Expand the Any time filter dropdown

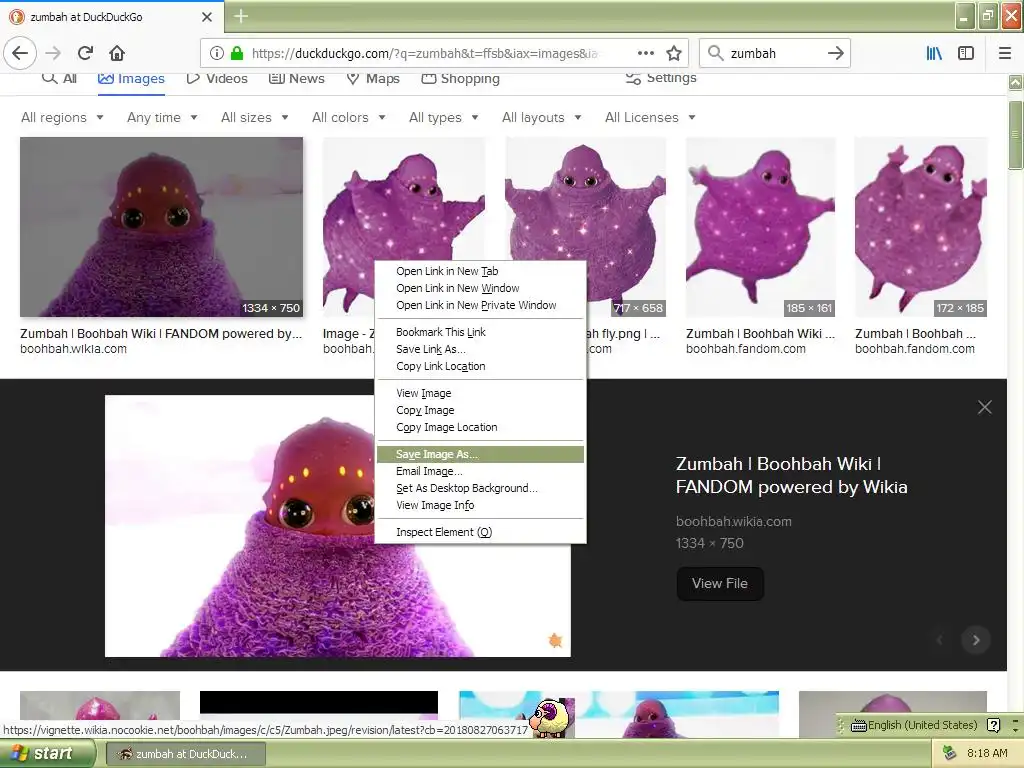[162, 118]
